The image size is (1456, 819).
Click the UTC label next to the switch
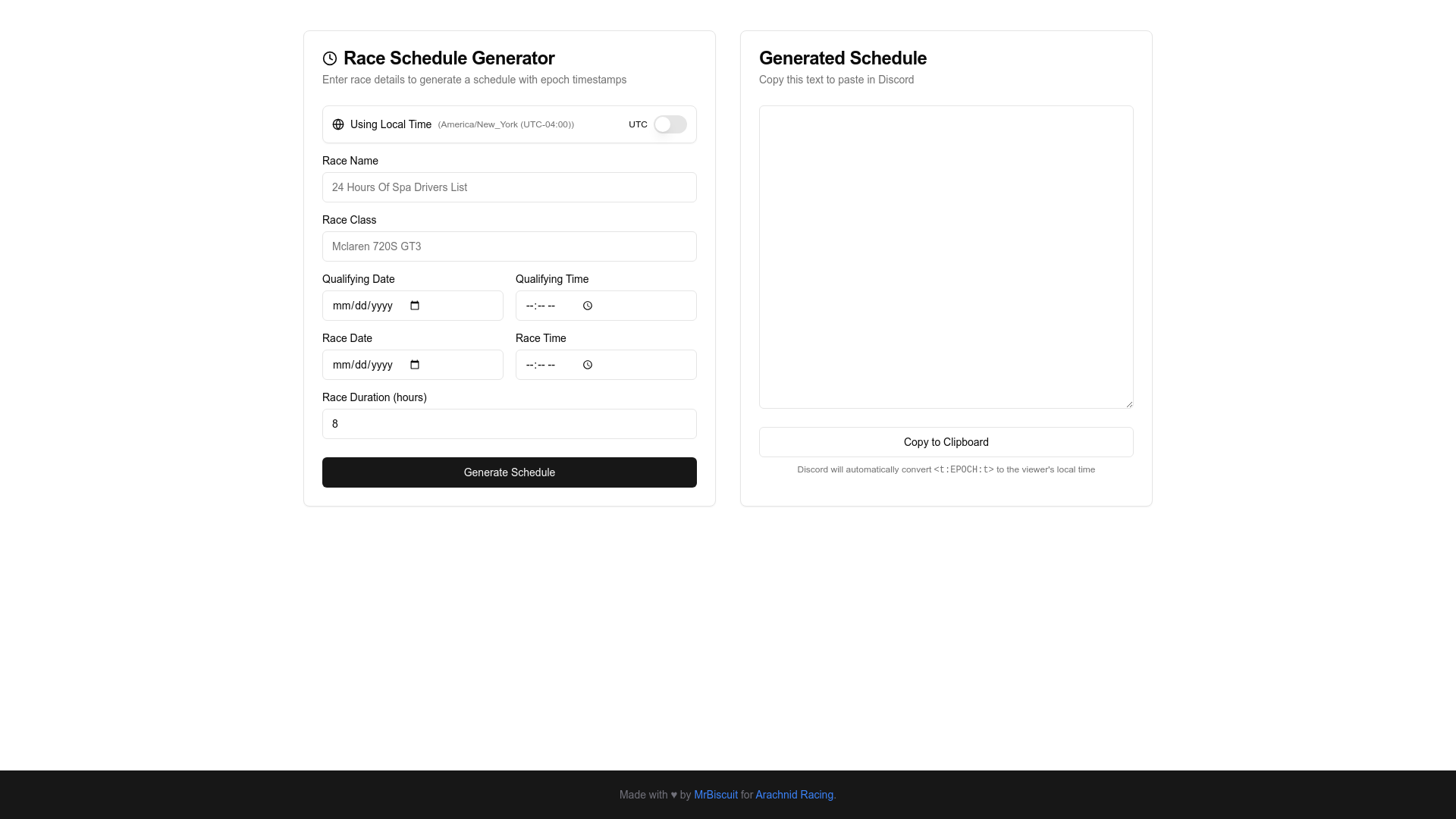(638, 124)
